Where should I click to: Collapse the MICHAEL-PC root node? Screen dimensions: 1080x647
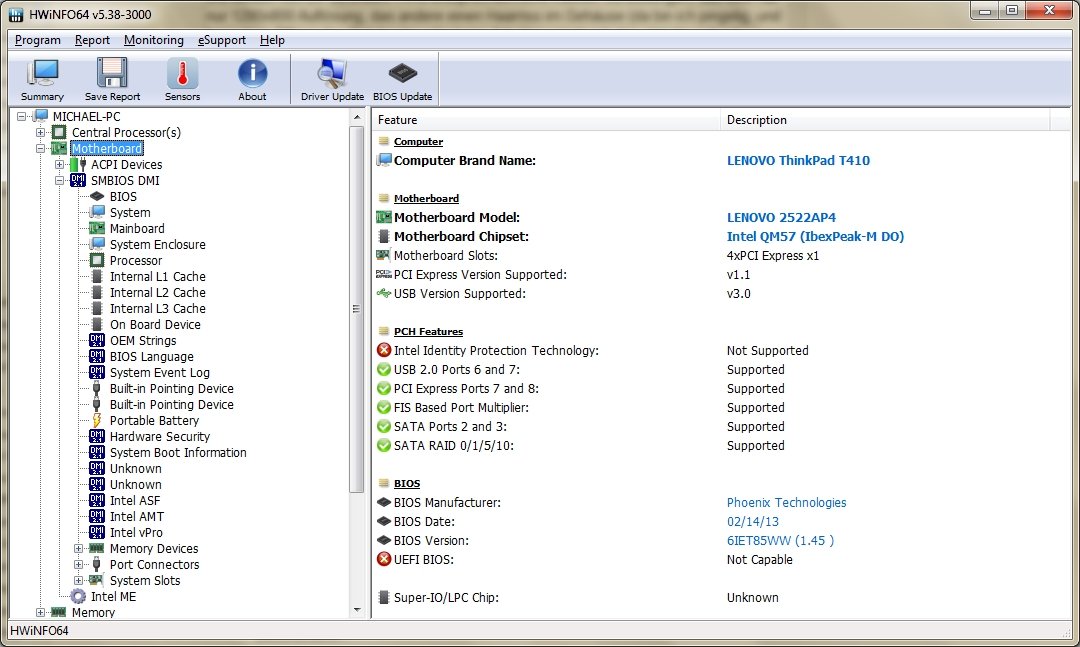click(21, 116)
